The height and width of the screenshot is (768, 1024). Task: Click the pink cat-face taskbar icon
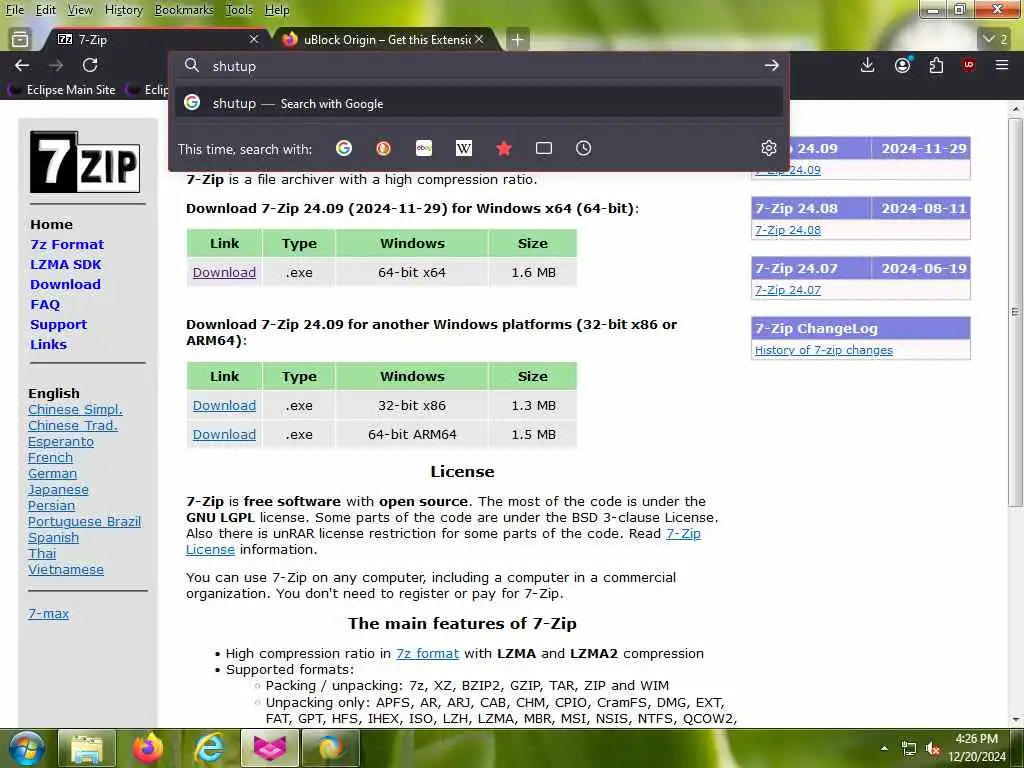tap(270, 748)
